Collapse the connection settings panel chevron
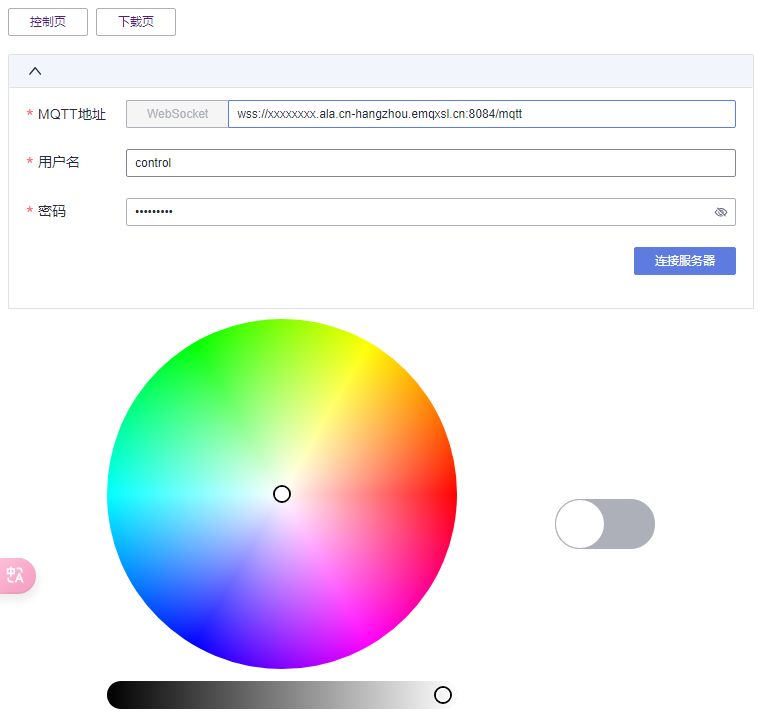The width and height of the screenshot is (762, 723). click(35, 71)
